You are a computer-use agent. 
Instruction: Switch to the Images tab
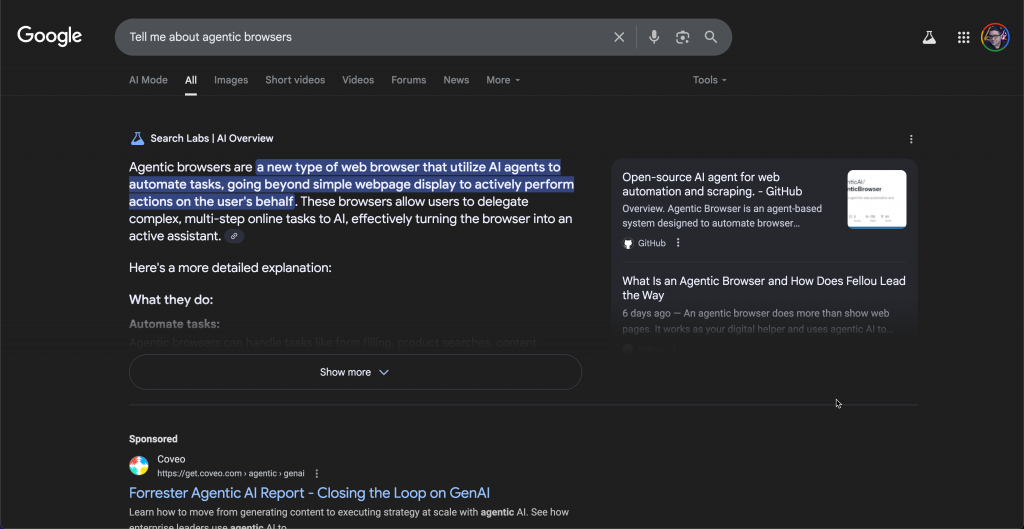point(231,80)
